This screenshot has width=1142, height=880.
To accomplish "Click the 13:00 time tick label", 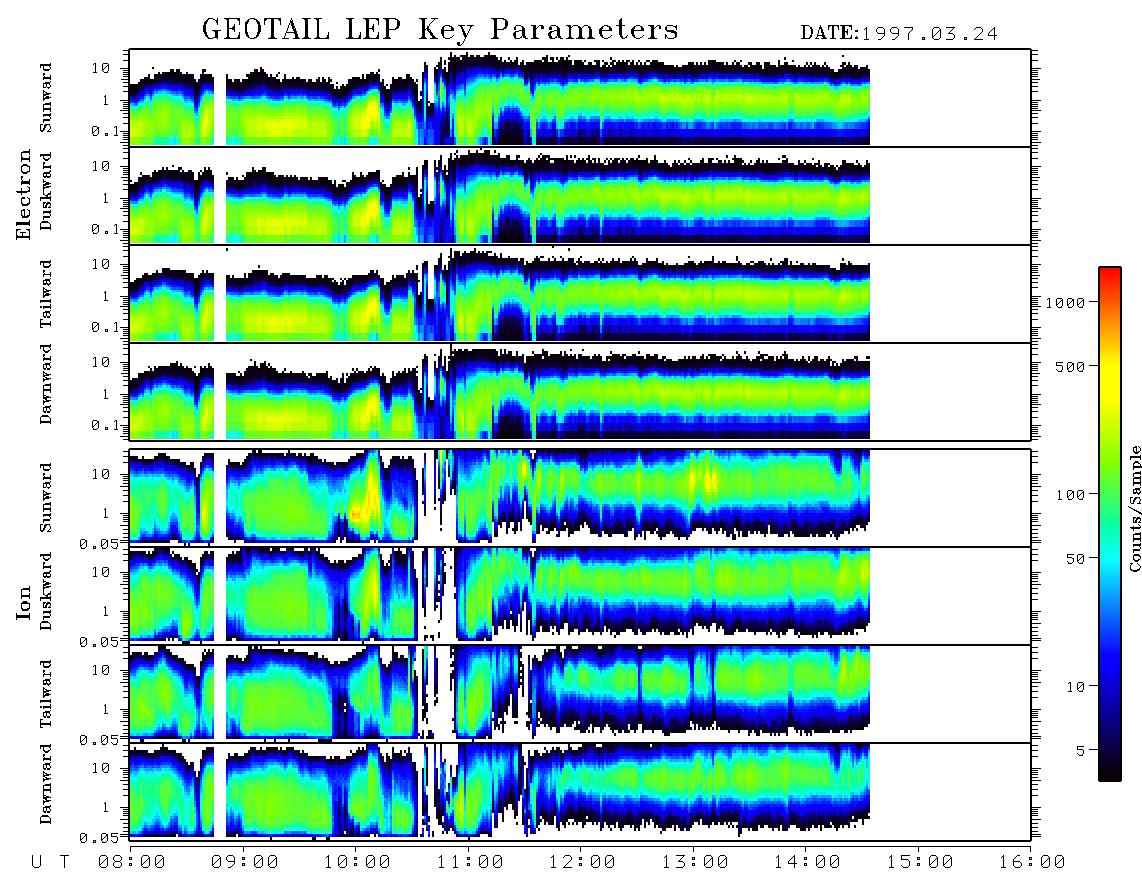I will [x=695, y=863].
